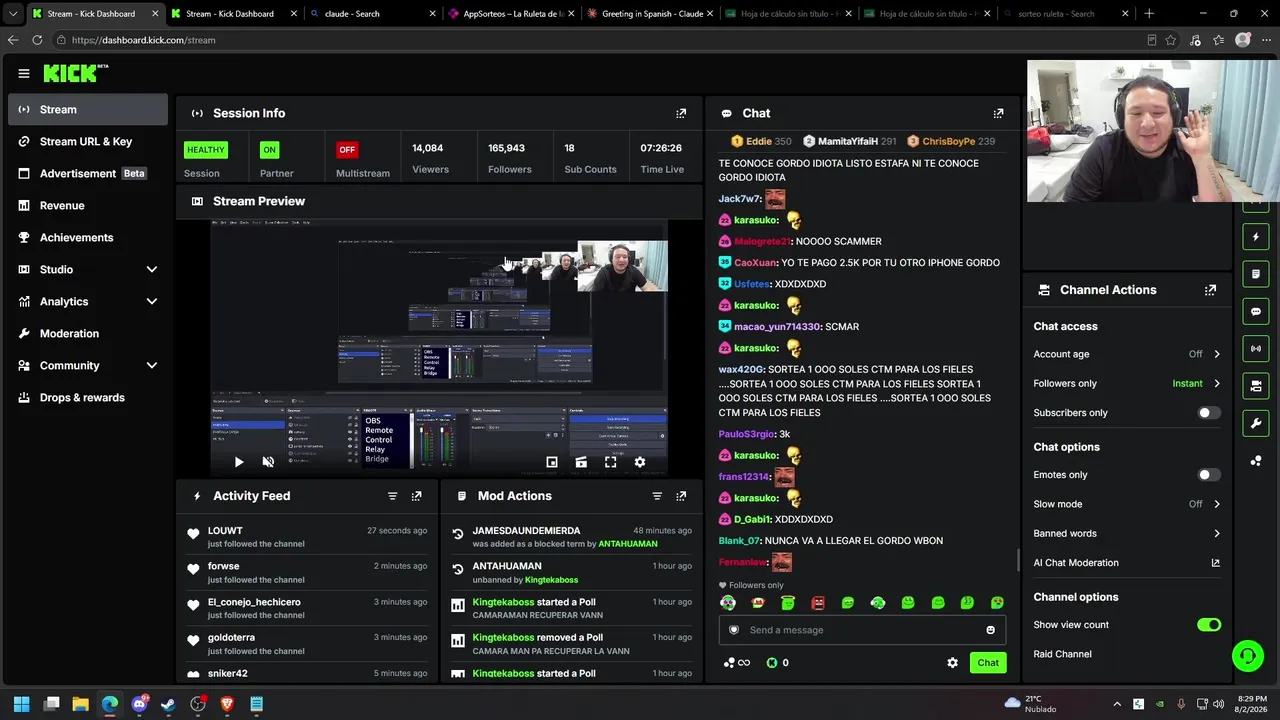Open File Explorer from the taskbar

(81, 704)
